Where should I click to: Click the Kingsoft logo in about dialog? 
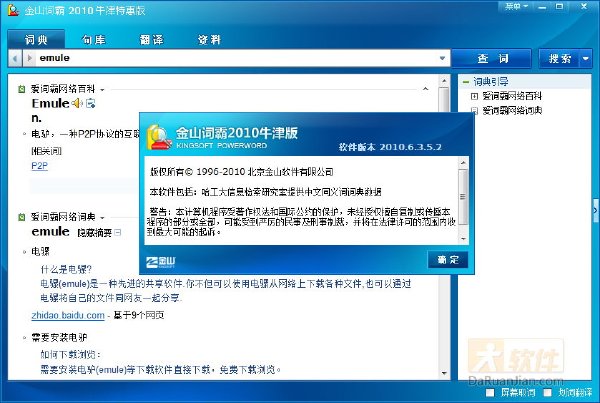coord(161,261)
